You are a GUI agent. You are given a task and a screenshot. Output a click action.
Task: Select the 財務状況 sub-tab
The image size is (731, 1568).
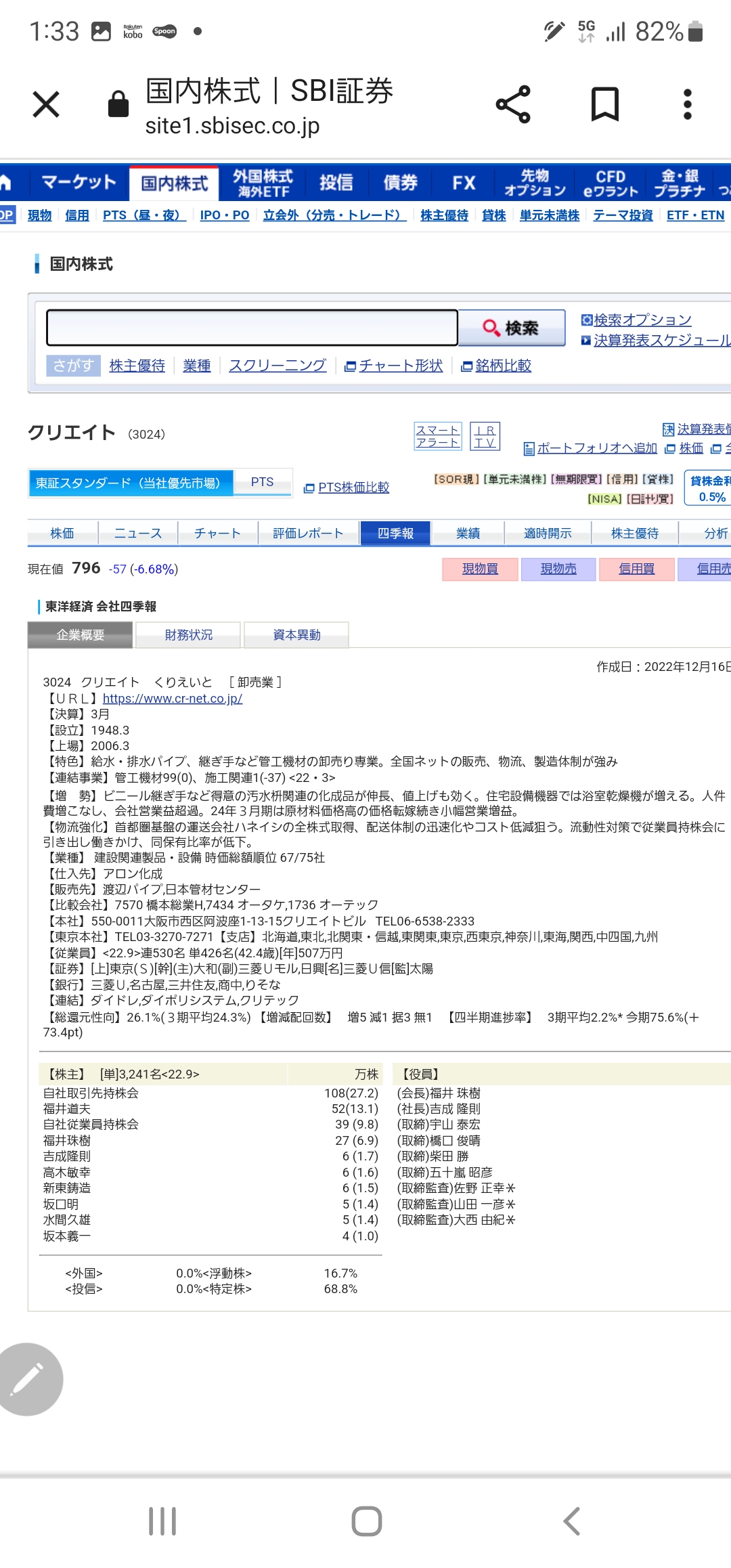coord(188,635)
